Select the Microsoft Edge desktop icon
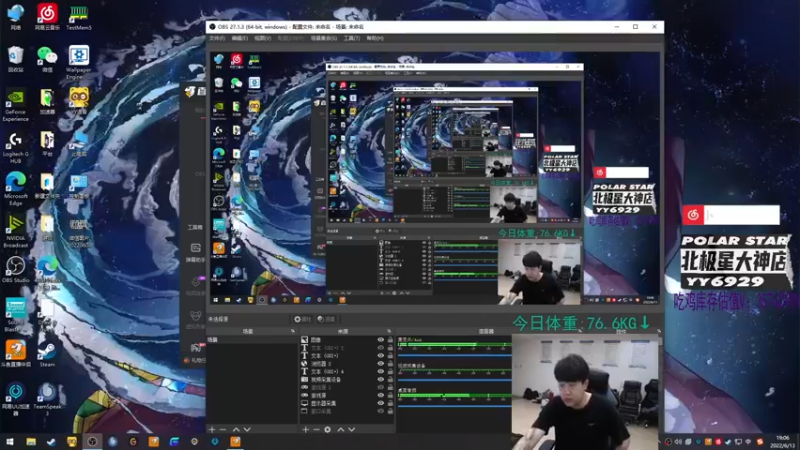The width and height of the screenshot is (800, 450). tap(15, 189)
